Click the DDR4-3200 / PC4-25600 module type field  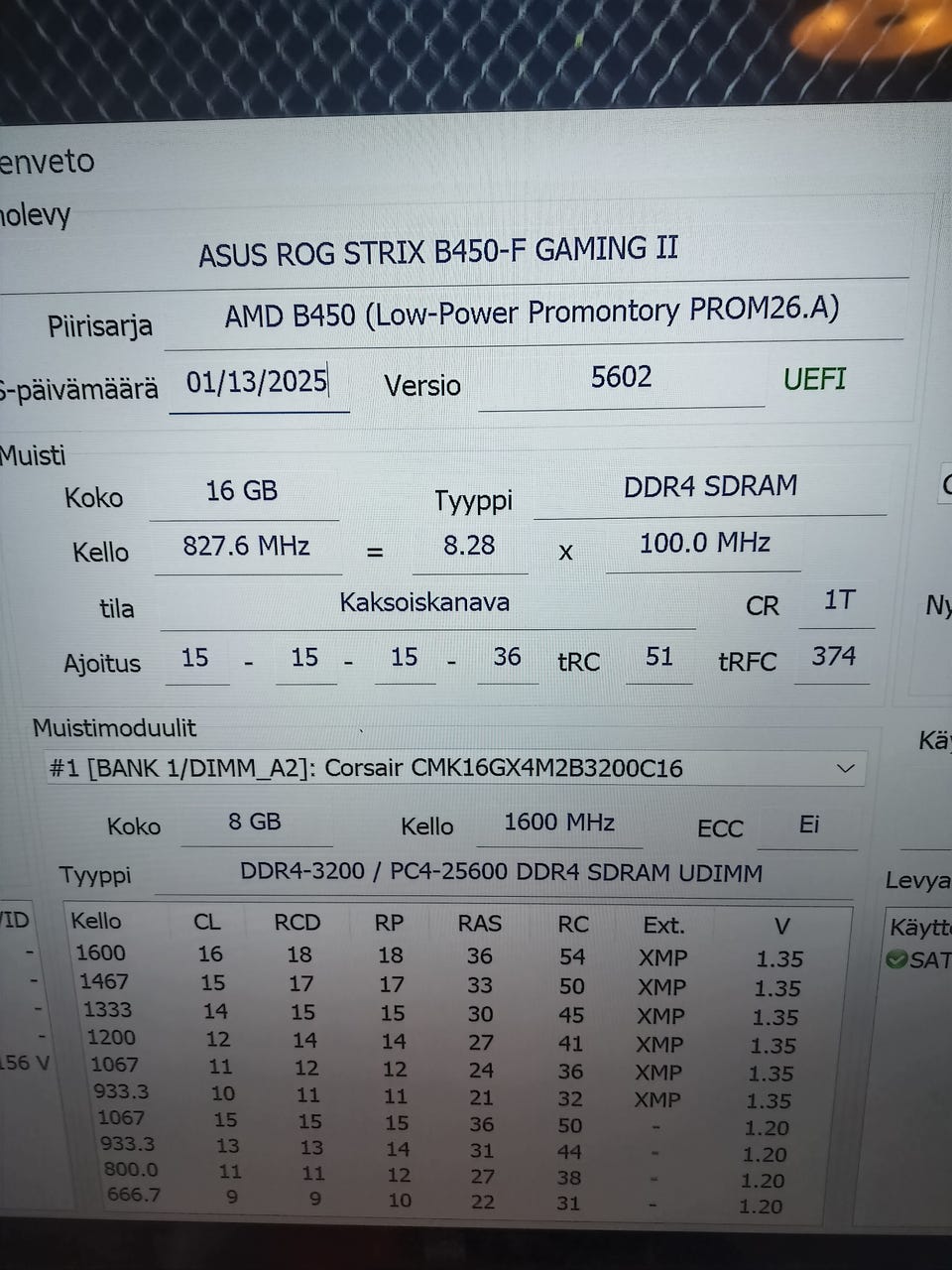pos(502,873)
